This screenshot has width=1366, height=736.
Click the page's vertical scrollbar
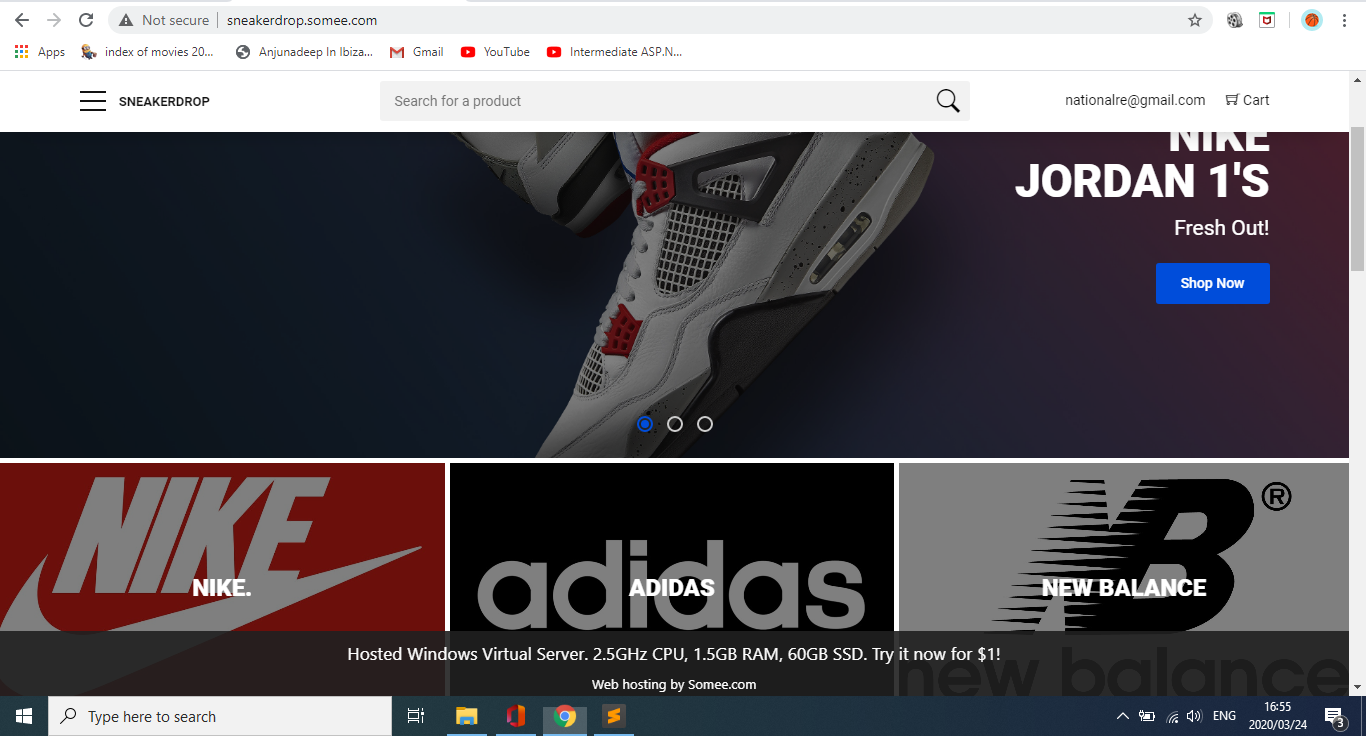click(x=1357, y=200)
